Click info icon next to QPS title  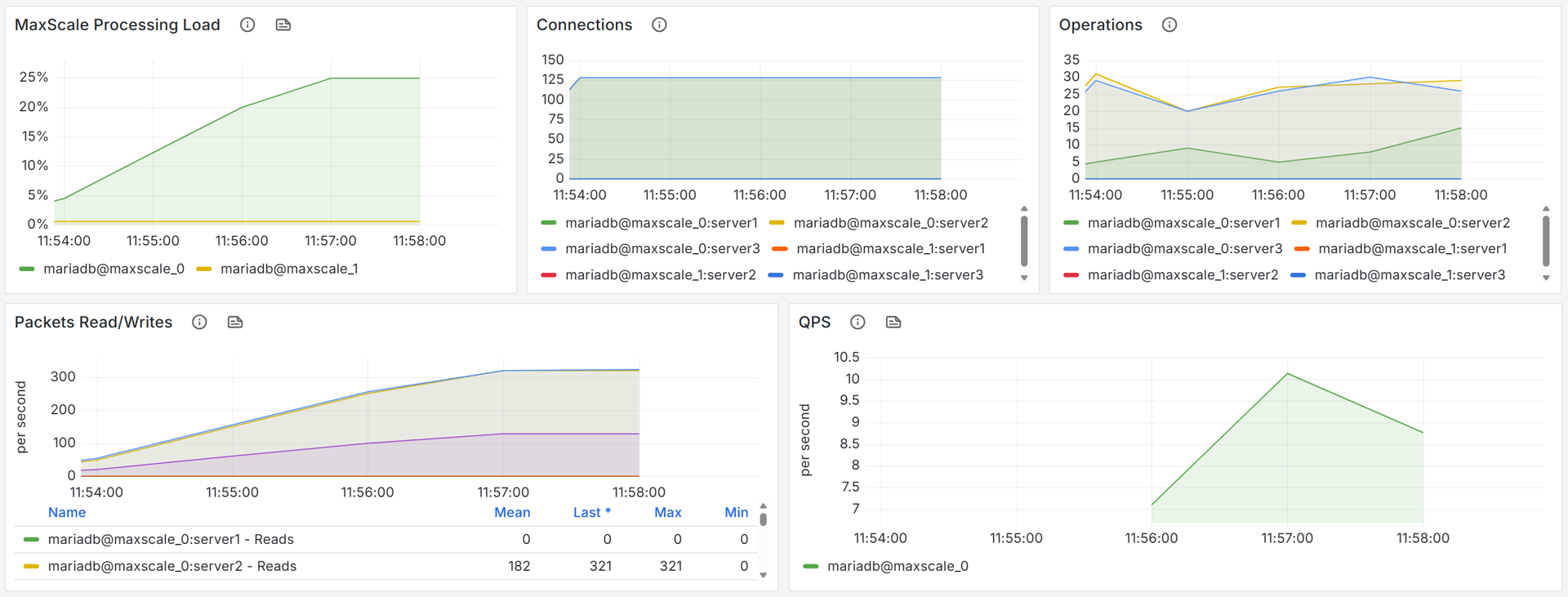point(857,323)
